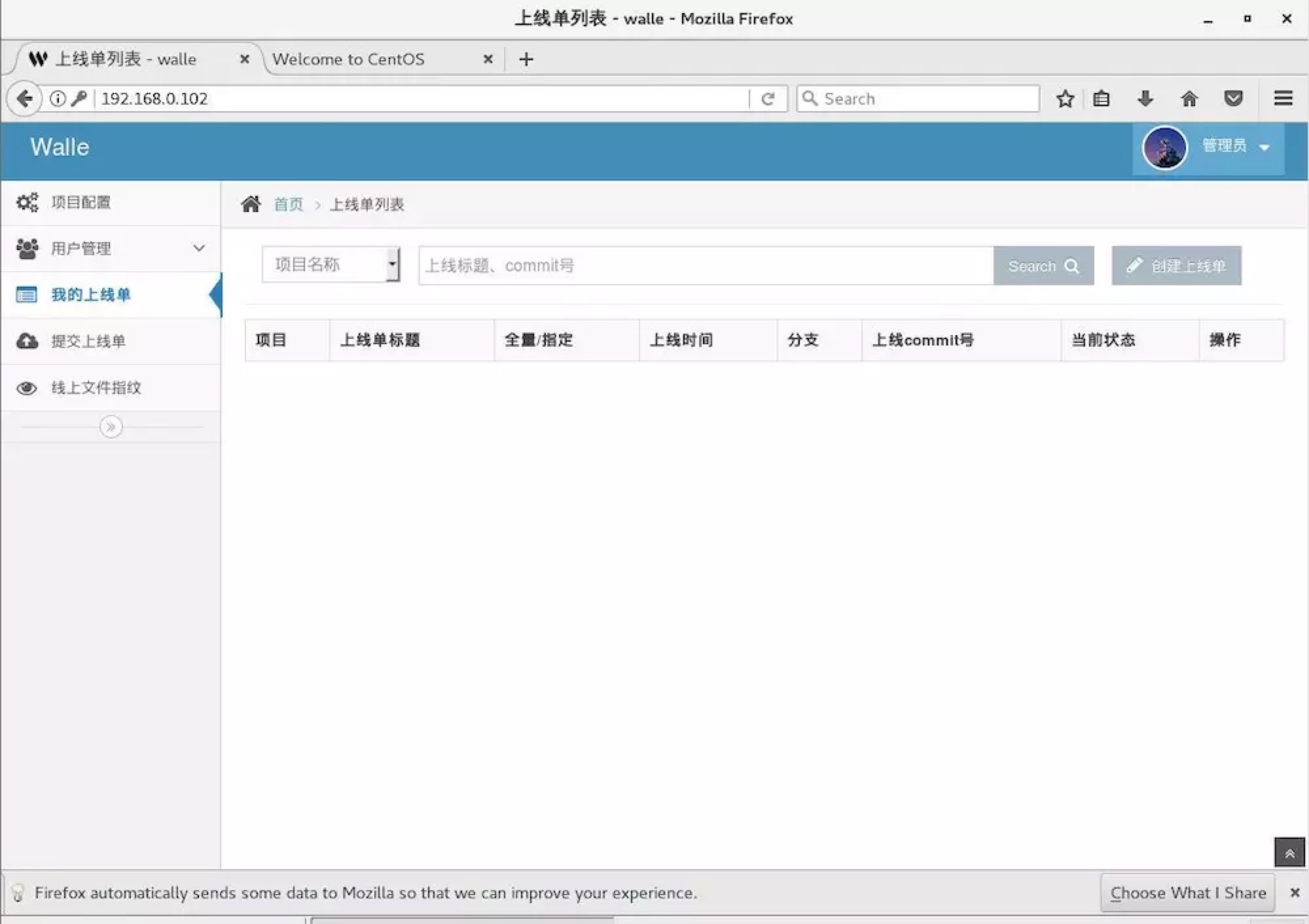Click Firefox Pocket icon
This screenshot has width=1309, height=924.
tap(1233, 99)
